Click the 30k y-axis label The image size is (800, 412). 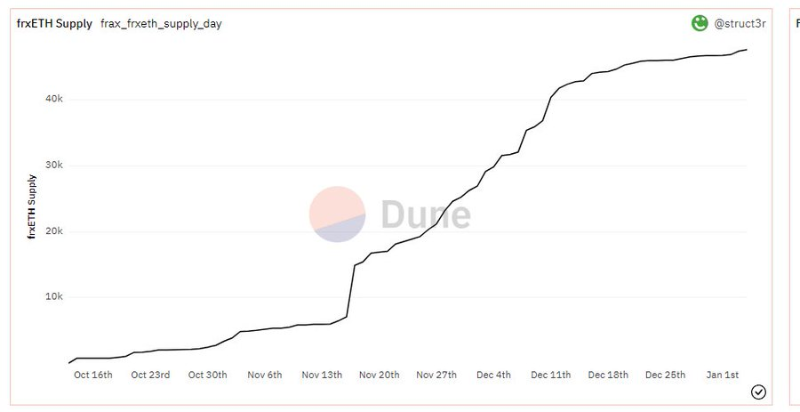coord(53,165)
